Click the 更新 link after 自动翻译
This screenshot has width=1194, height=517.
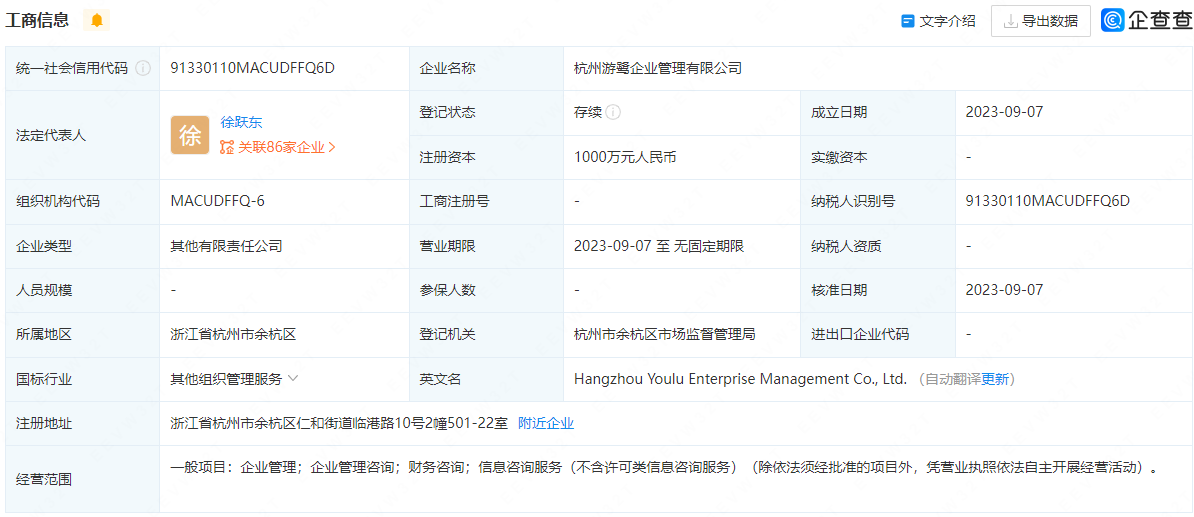click(994, 378)
